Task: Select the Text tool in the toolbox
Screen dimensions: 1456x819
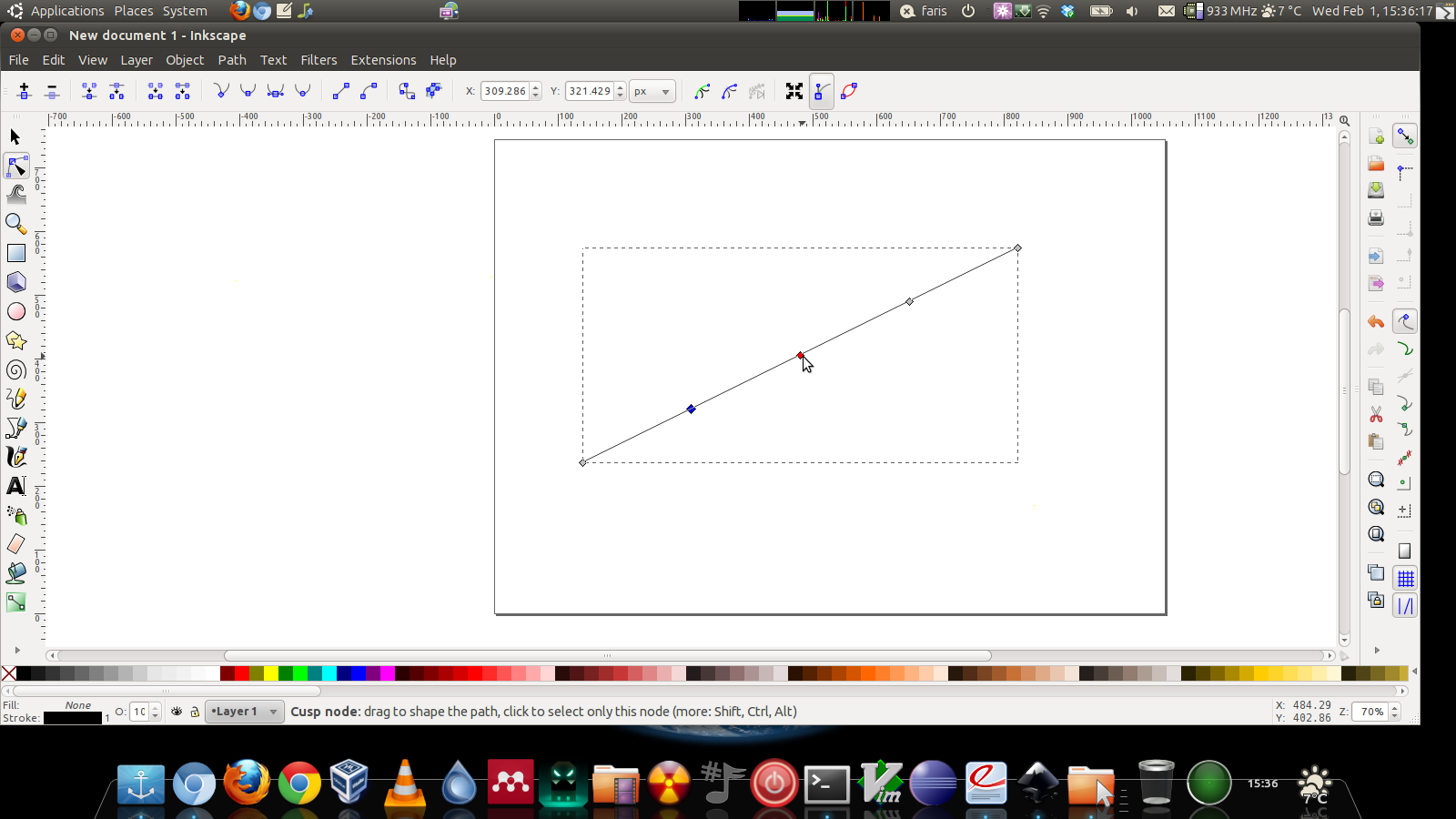Action: (16, 486)
